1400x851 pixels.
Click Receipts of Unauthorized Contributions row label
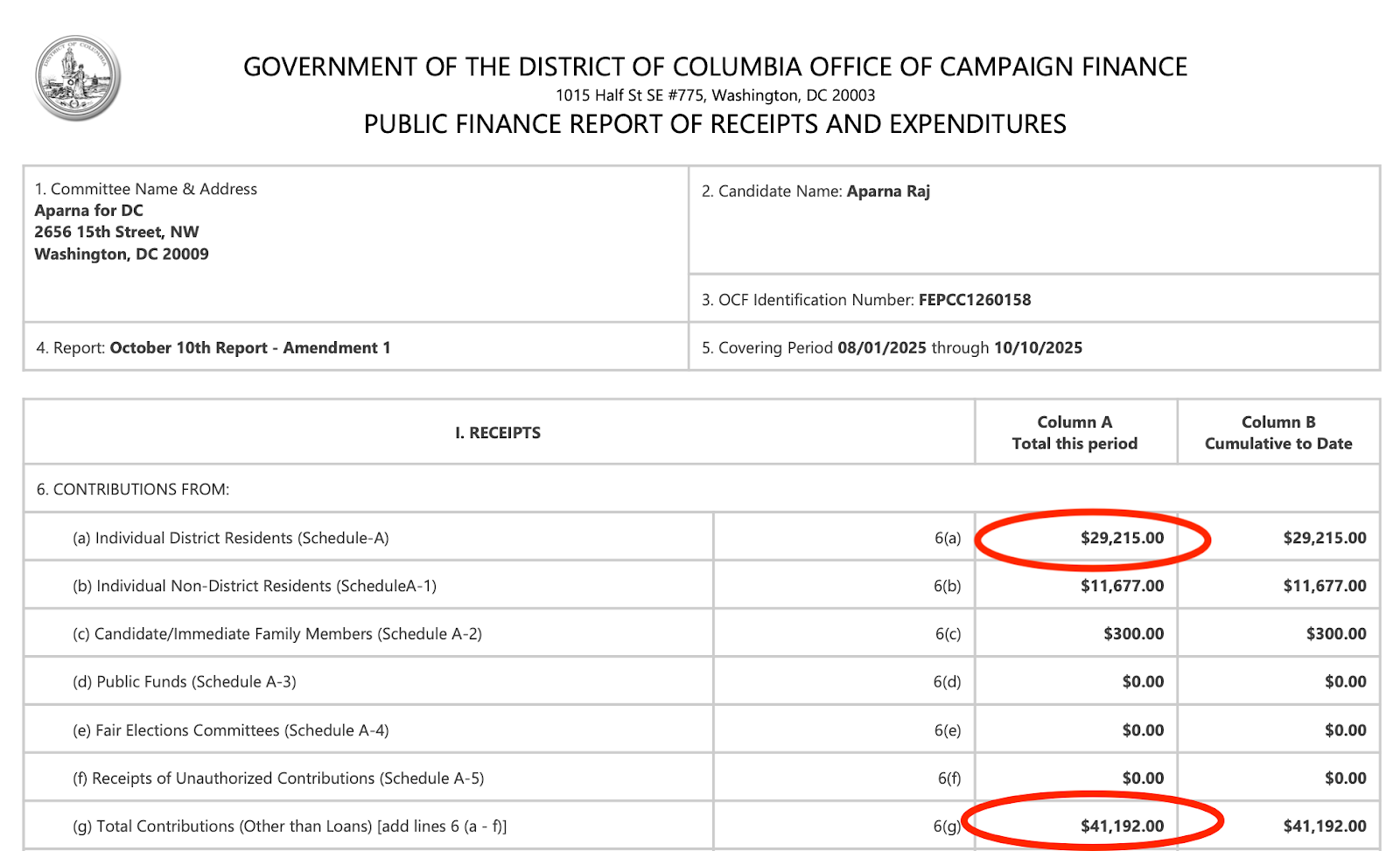pos(278,778)
